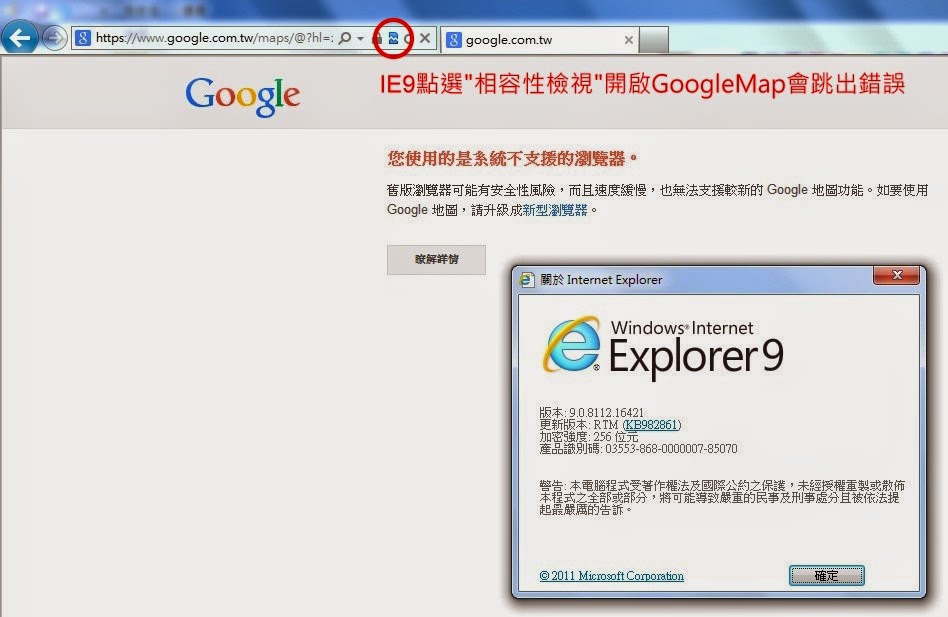Viewport: 948px width, 617px height.
Task: Open the 新型瀏覽器 link
Action: 555,210
